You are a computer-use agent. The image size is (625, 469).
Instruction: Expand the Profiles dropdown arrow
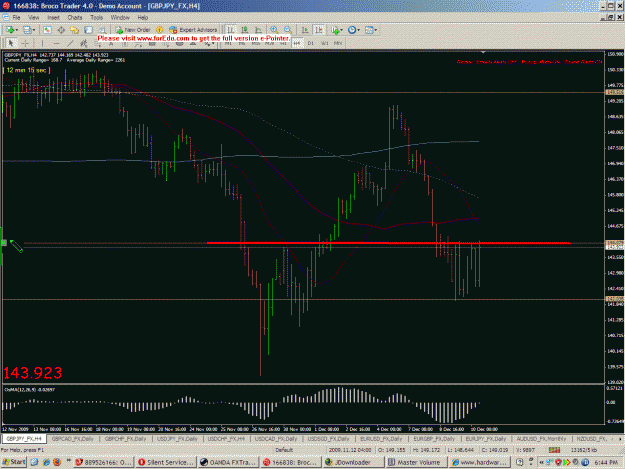pyautogui.click(x=33, y=30)
